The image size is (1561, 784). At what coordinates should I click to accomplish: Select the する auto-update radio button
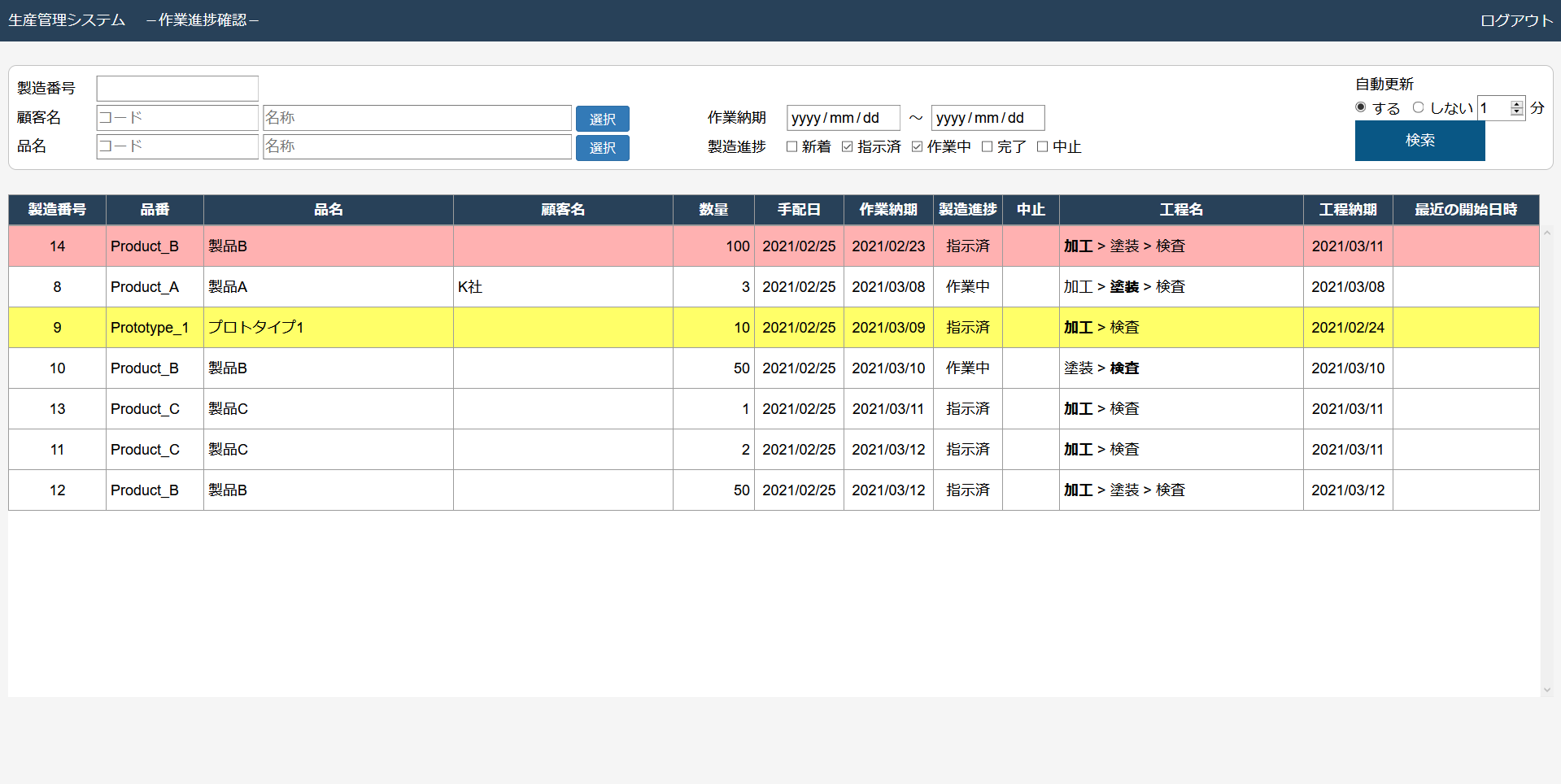(x=1361, y=107)
